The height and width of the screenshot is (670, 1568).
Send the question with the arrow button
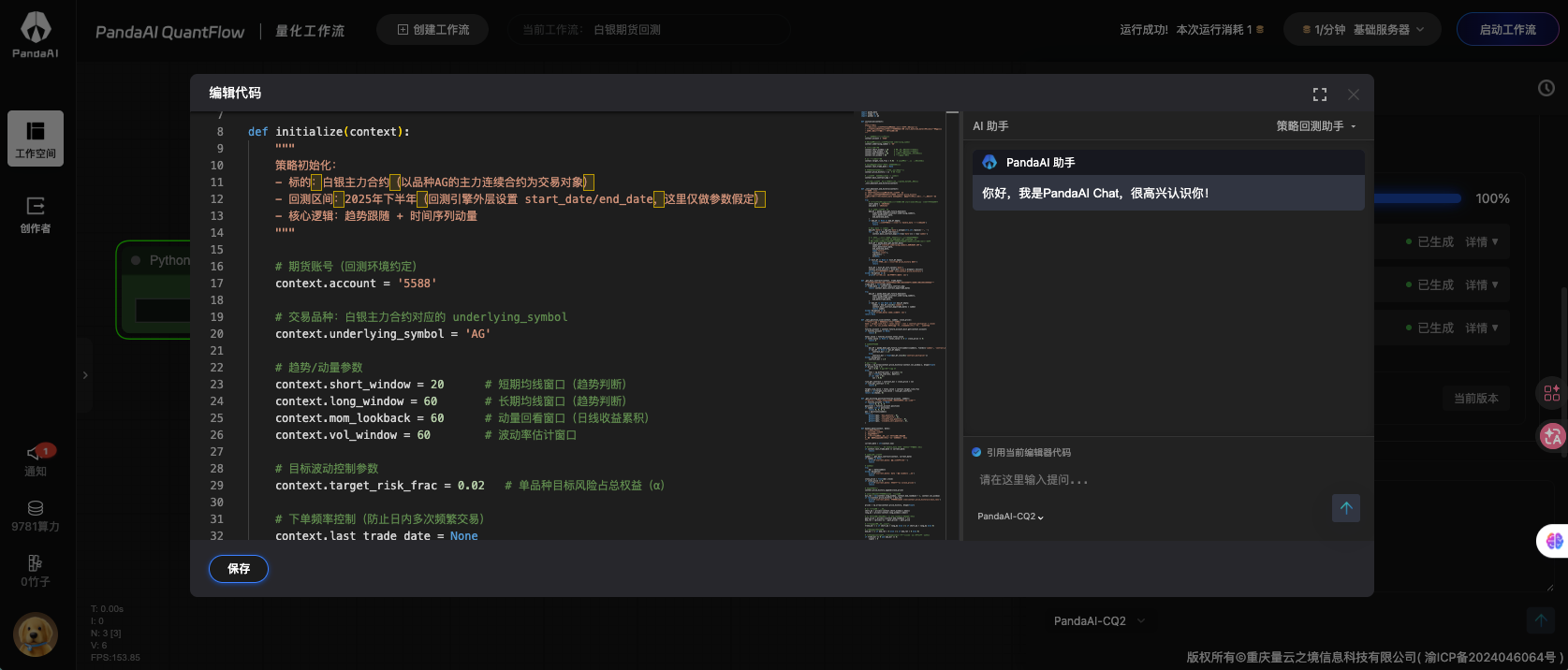[x=1346, y=508]
